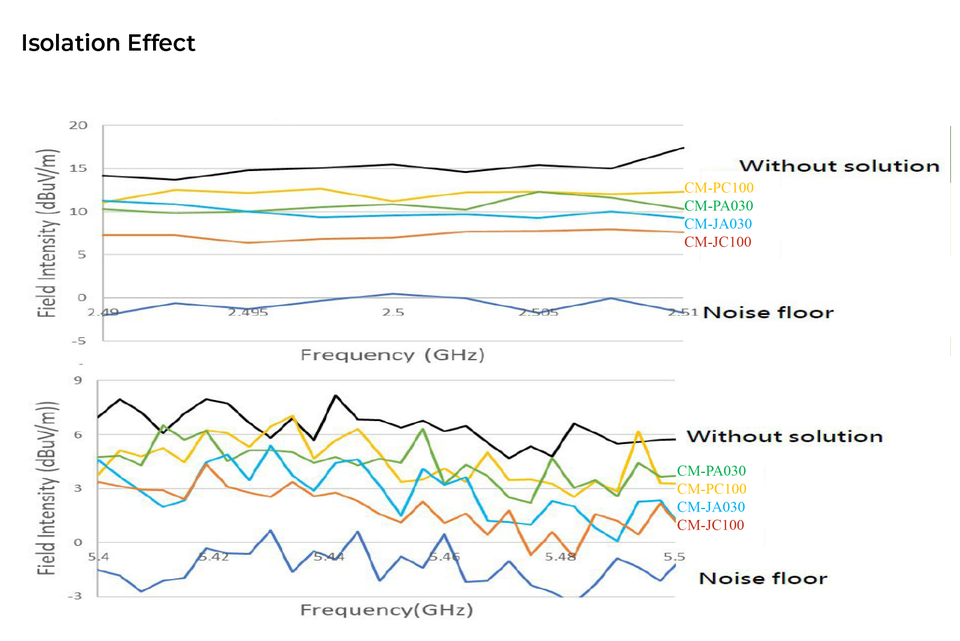Click the yellow CM-PC100 legend label in the upper chart
This screenshot has width=960, height=641.
click(719, 187)
